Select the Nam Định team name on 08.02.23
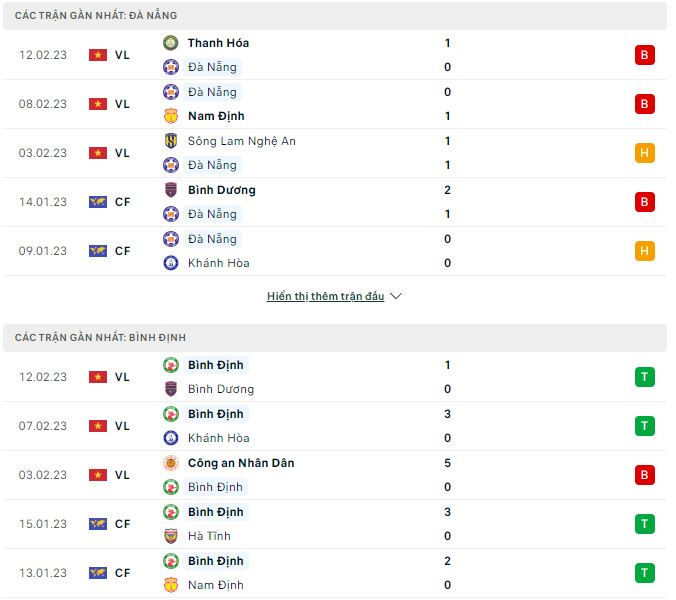Viewport: 676px width, 600px height. click(x=216, y=116)
